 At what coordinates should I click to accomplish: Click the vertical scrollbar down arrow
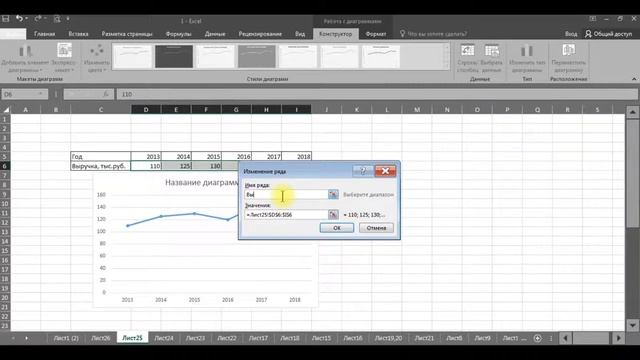pos(632,326)
